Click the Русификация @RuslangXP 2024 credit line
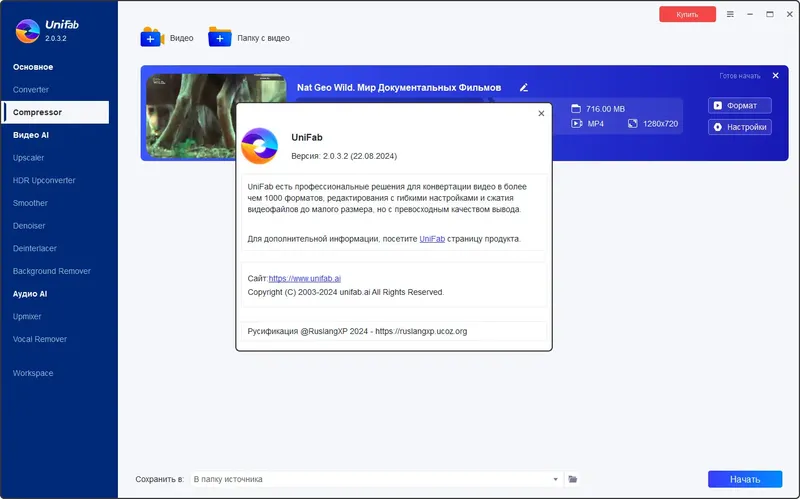The width and height of the screenshot is (800, 499). click(x=357, y=331)
